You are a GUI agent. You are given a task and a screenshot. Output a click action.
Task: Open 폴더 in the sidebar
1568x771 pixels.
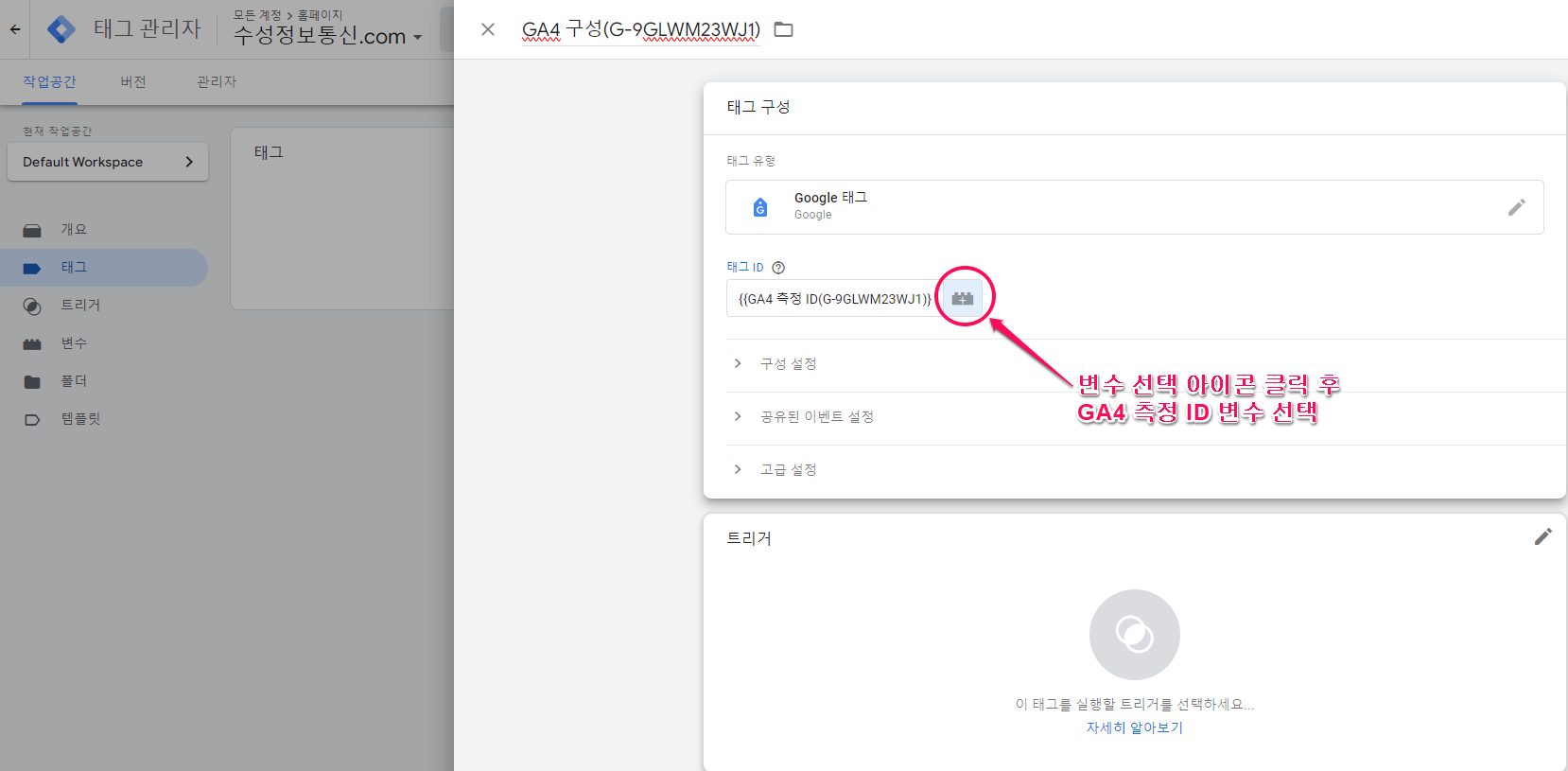click(x=74, y=381)
